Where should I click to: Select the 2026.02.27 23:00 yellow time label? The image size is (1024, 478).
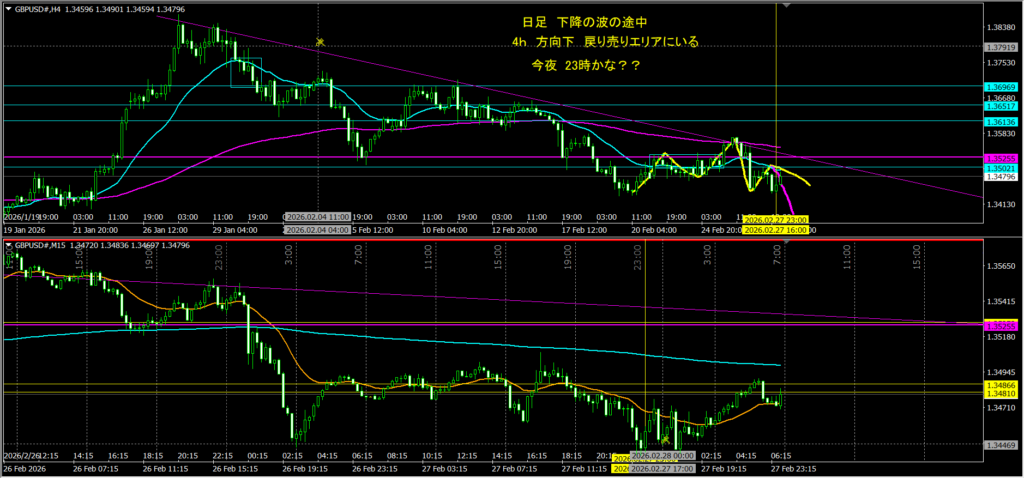(776, 219)
